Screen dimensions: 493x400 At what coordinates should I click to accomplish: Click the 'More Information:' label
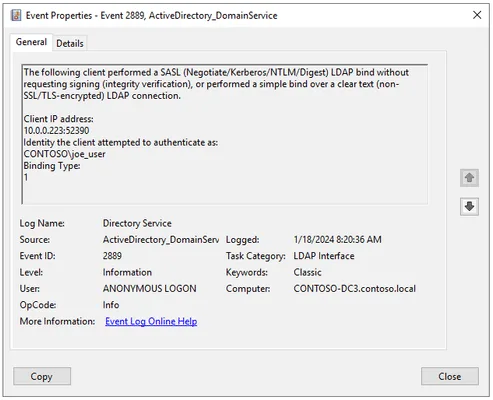[57, 321]
